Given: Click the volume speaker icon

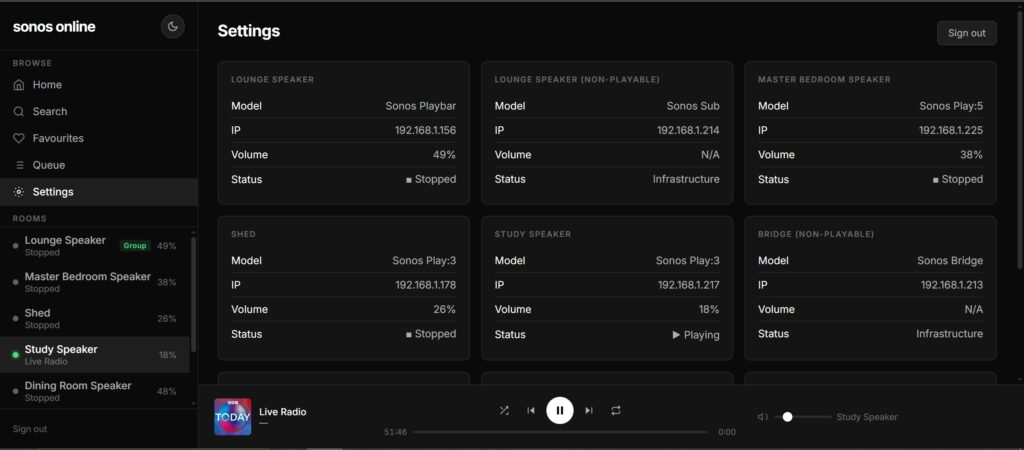Looking at the screenshot, I should (x=762, y=417).
